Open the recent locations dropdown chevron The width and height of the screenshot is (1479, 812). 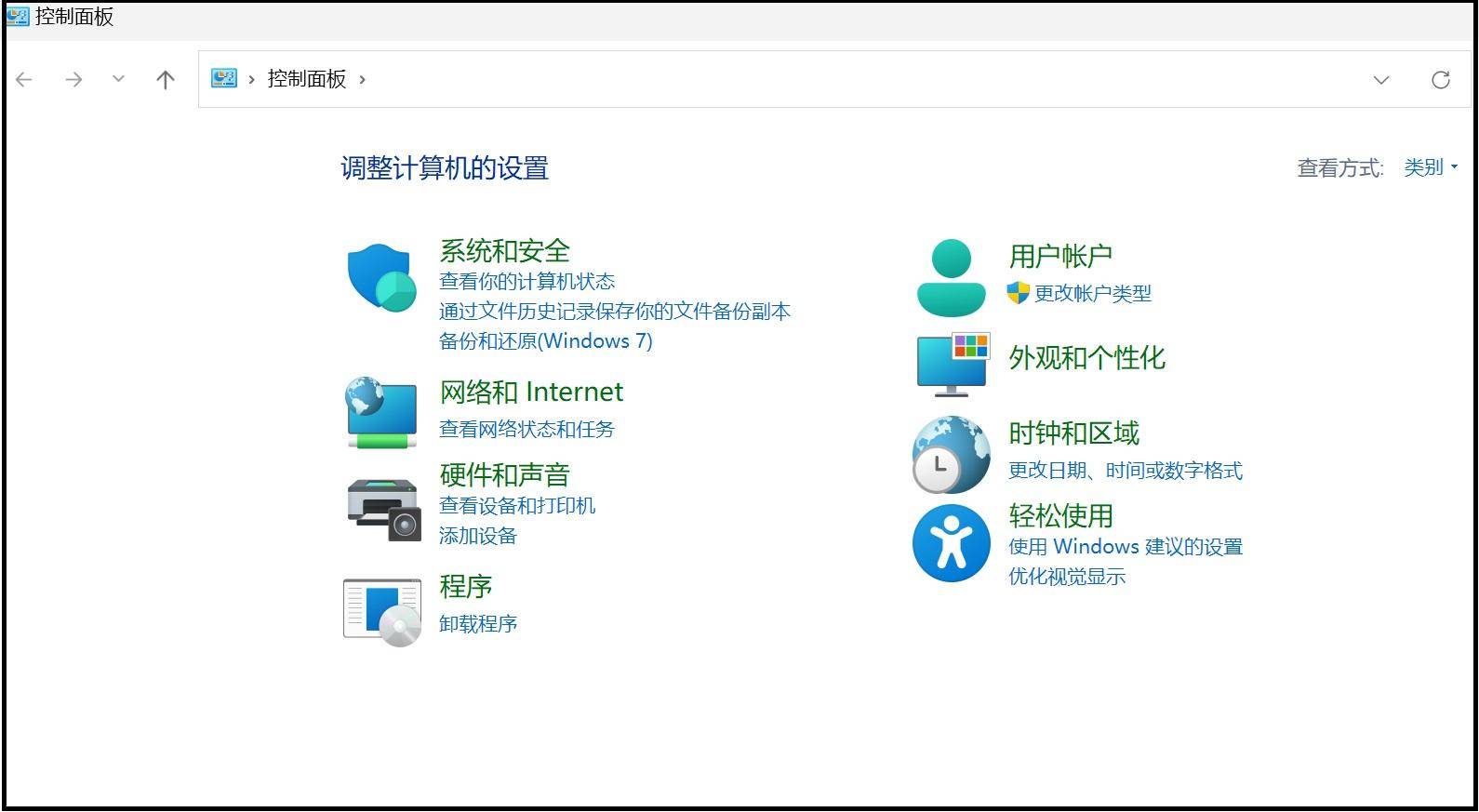(x=118, y=79)
